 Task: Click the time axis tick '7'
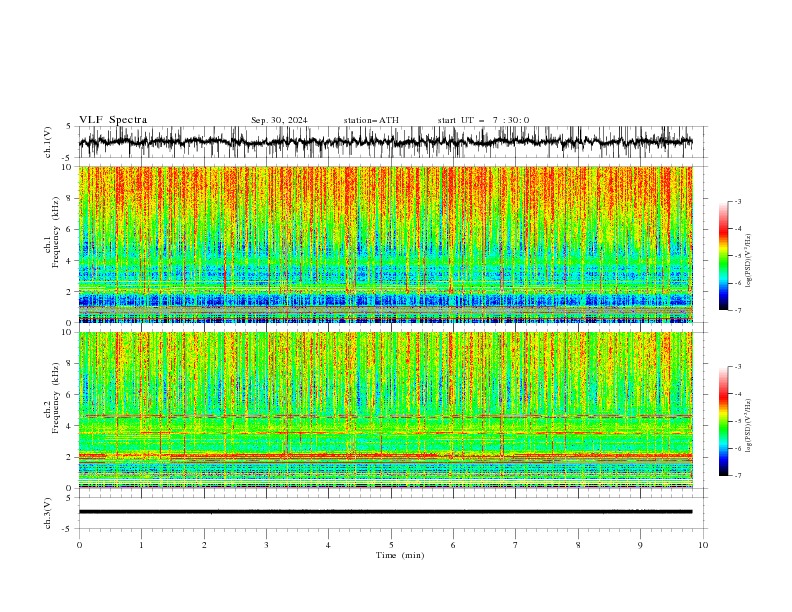(x=516, y=545)
